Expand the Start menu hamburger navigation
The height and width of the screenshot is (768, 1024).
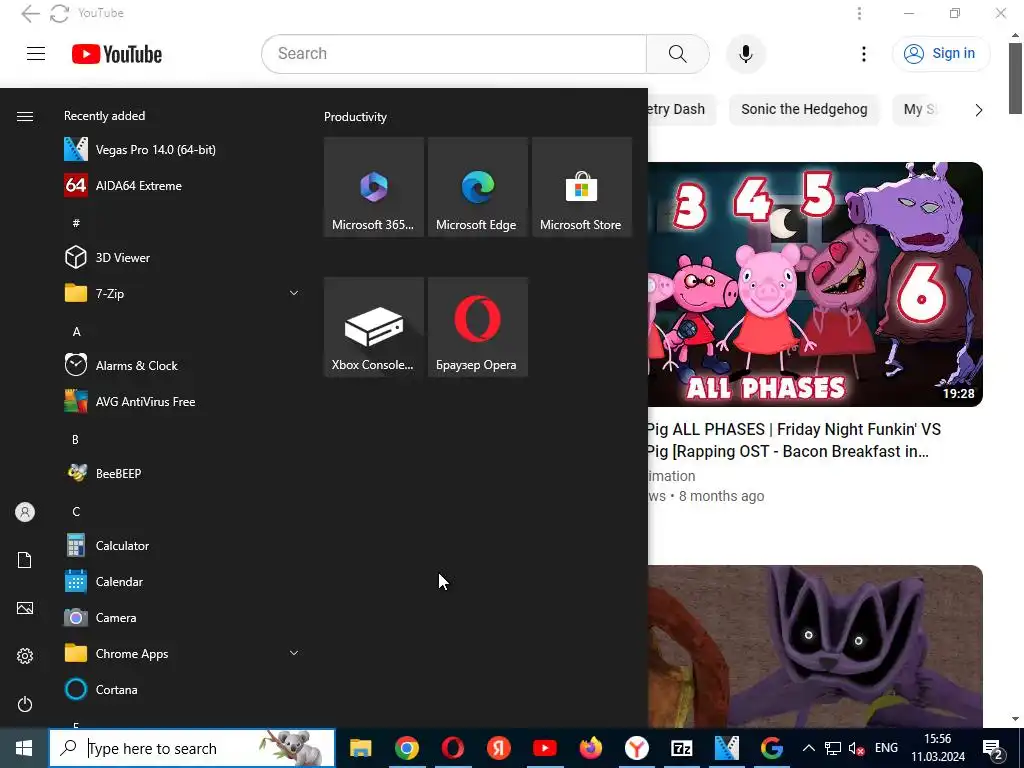[25, 116]
